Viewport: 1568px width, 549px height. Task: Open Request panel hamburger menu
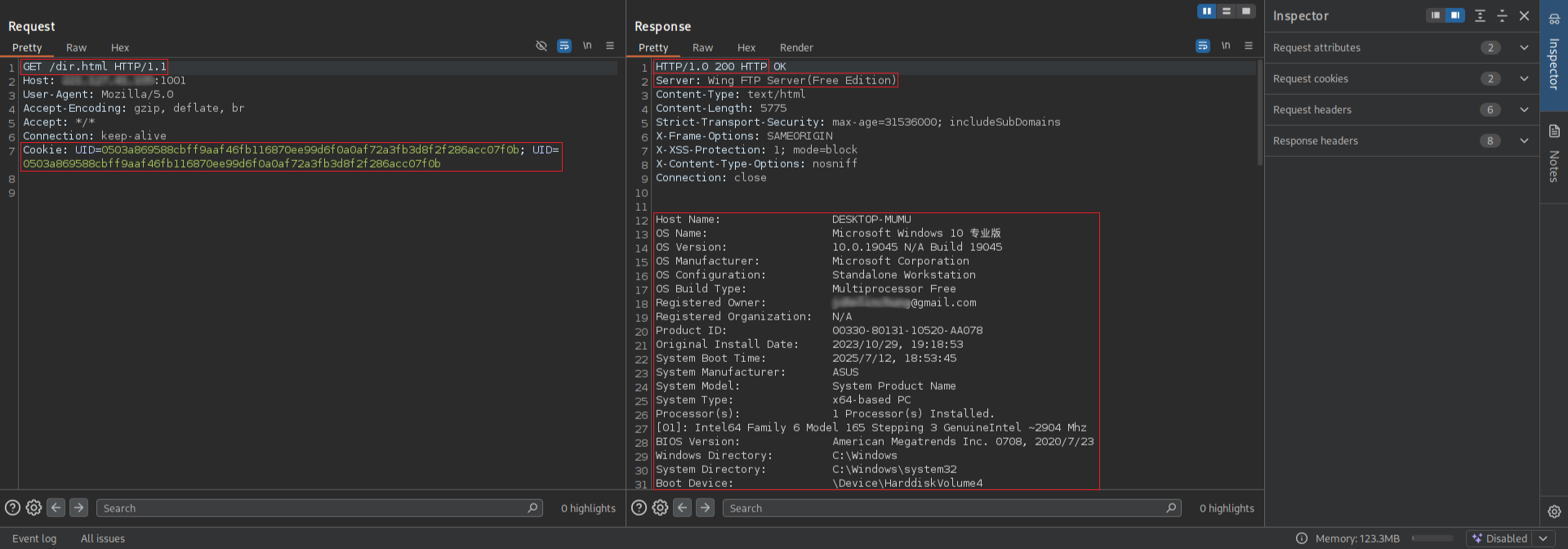pyautogui.click(x=610, y=46)
